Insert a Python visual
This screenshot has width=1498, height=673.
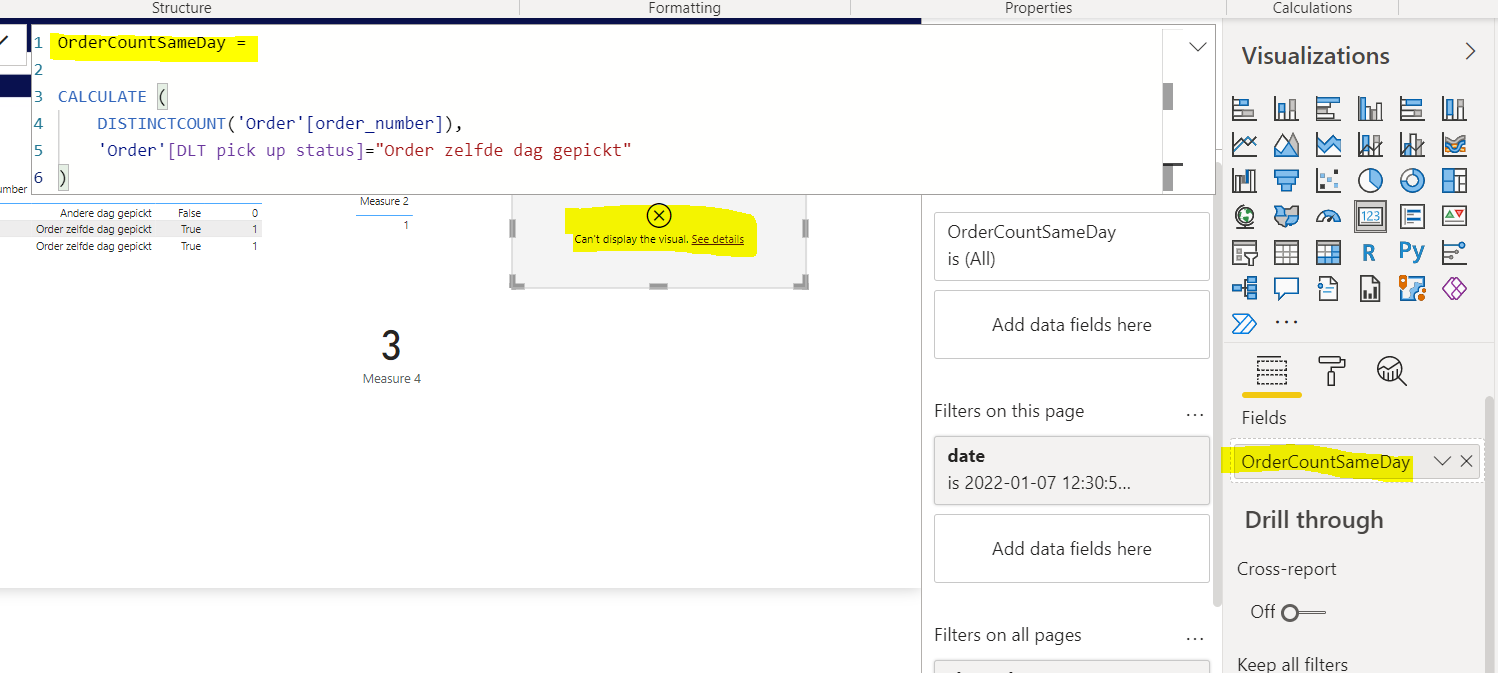(x=1412, y=252)
